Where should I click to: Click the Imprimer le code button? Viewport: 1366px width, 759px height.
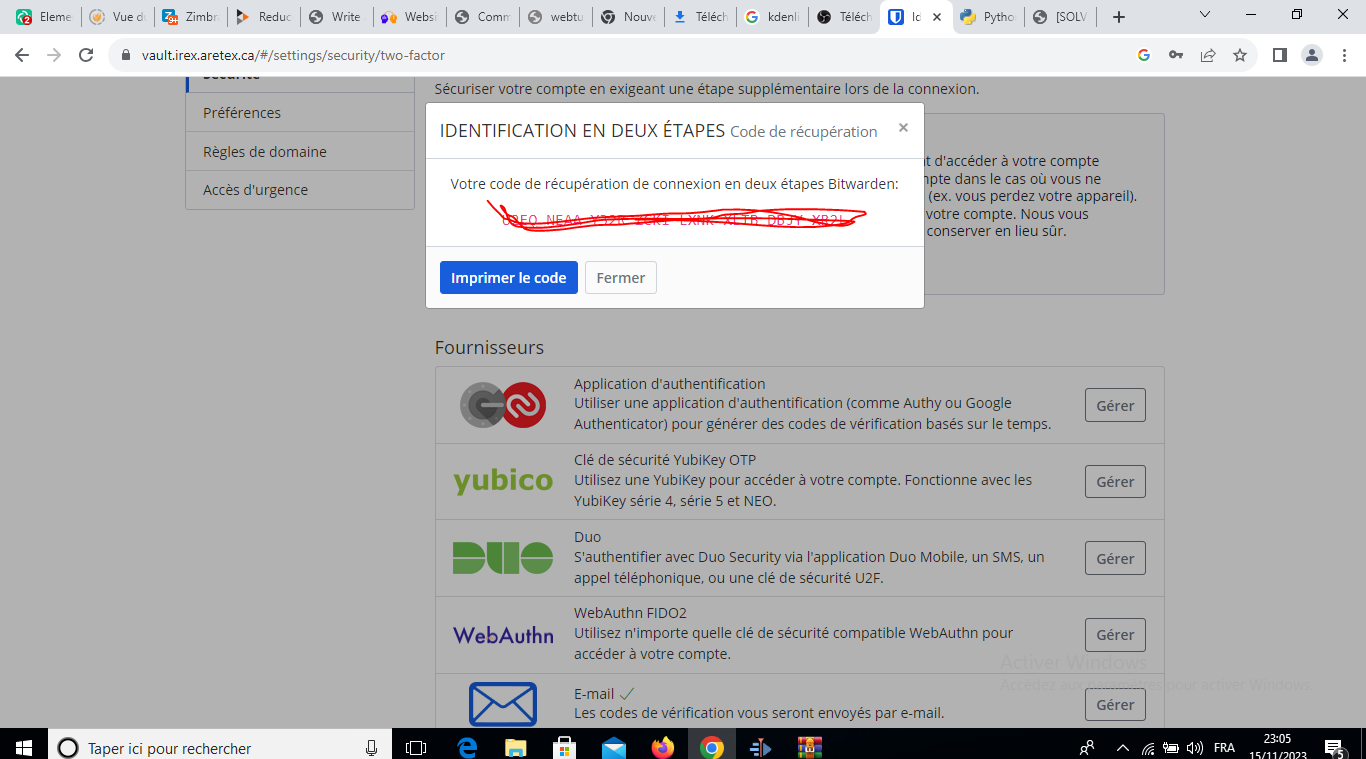click(x=509, y=278)
